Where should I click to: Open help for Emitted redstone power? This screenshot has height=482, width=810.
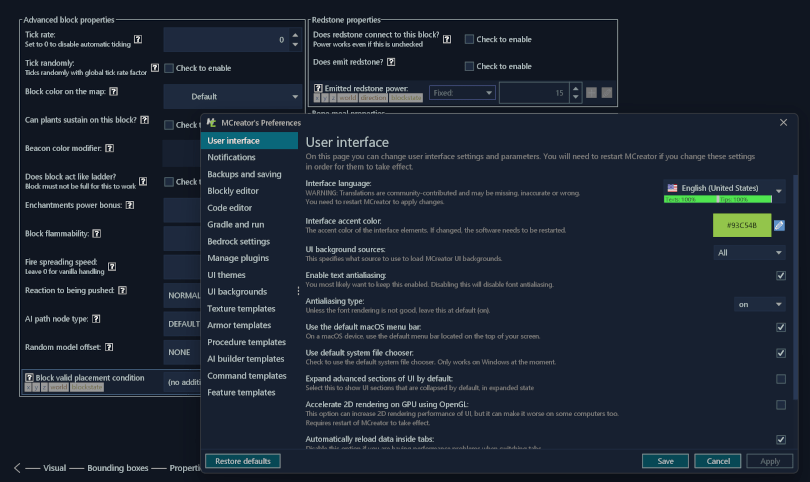318,88
